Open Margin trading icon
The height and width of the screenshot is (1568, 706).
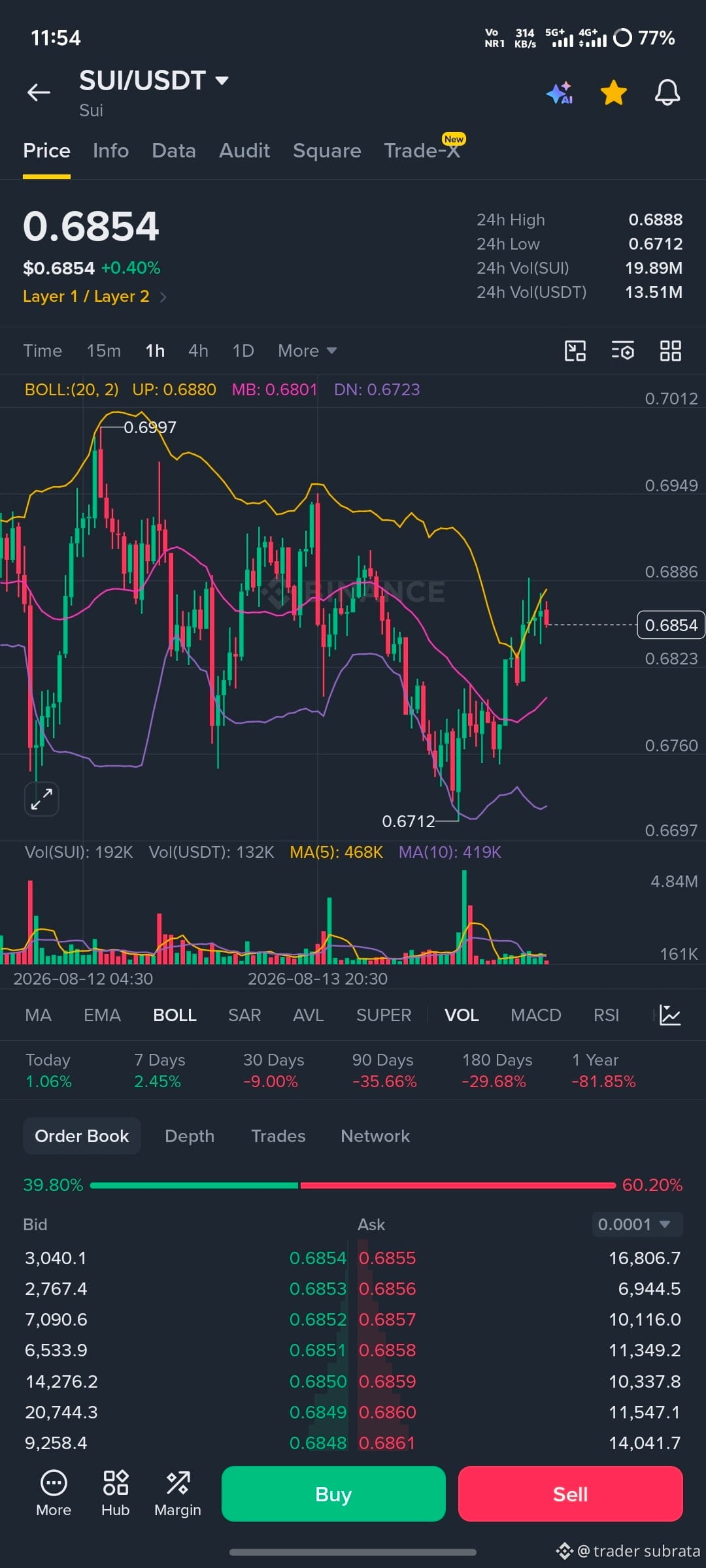click(x=178, y=1494)
